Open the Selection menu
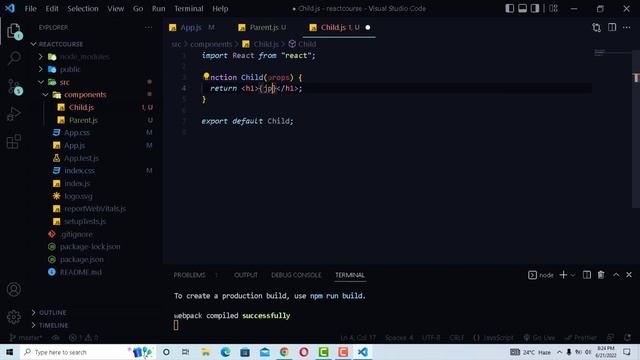Screen dimensions: 640x360 point(83,8)
